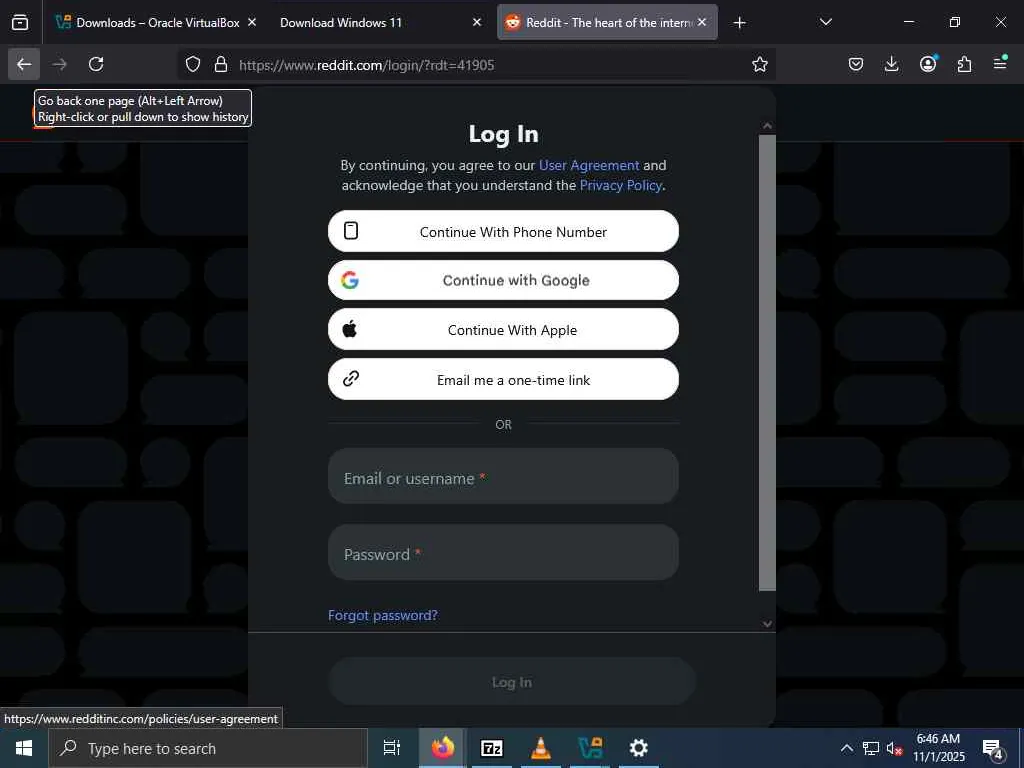Screen dimensions: 1024x768
Task: Open the Privacy Policy link
Action: [621, 185]
